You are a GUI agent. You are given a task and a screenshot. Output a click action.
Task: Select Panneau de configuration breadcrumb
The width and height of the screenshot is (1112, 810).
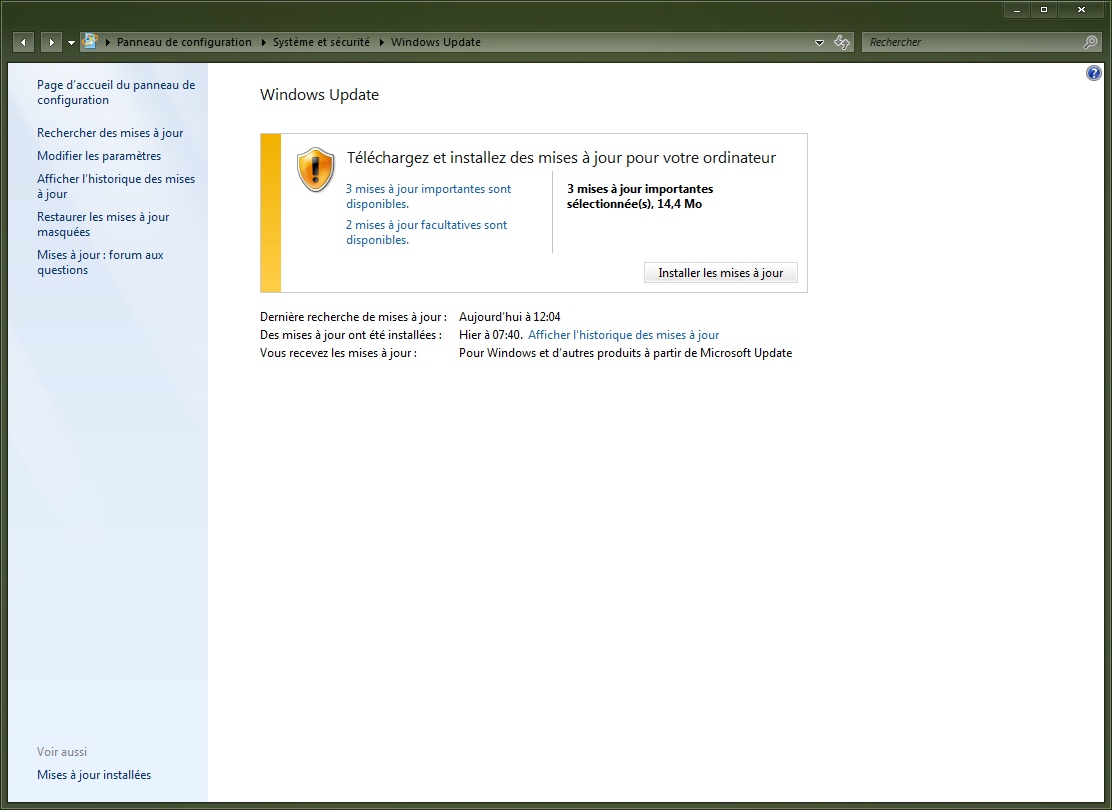point(184,43)
